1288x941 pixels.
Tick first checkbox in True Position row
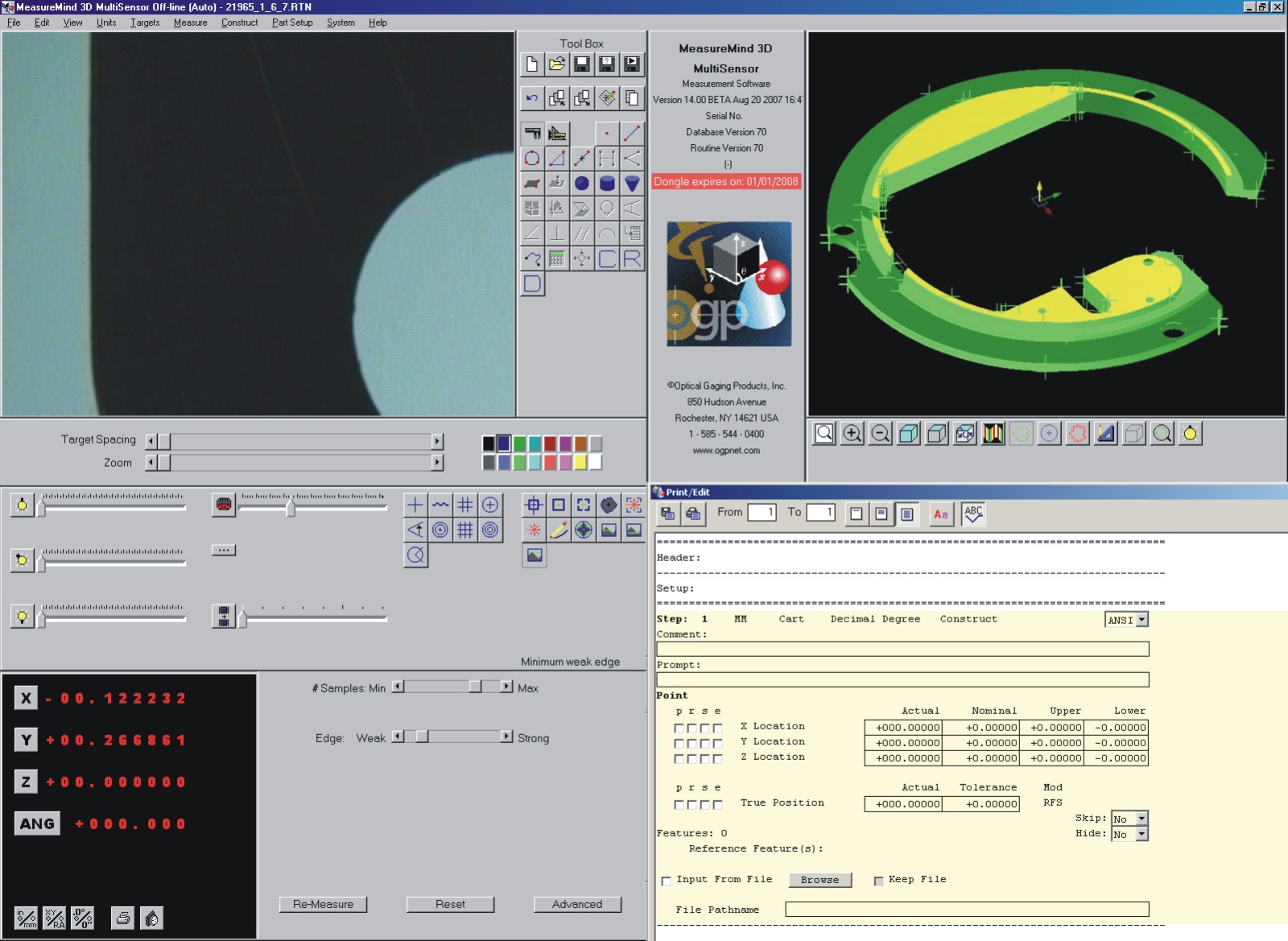pyautogui.click(x=679, y=804)
